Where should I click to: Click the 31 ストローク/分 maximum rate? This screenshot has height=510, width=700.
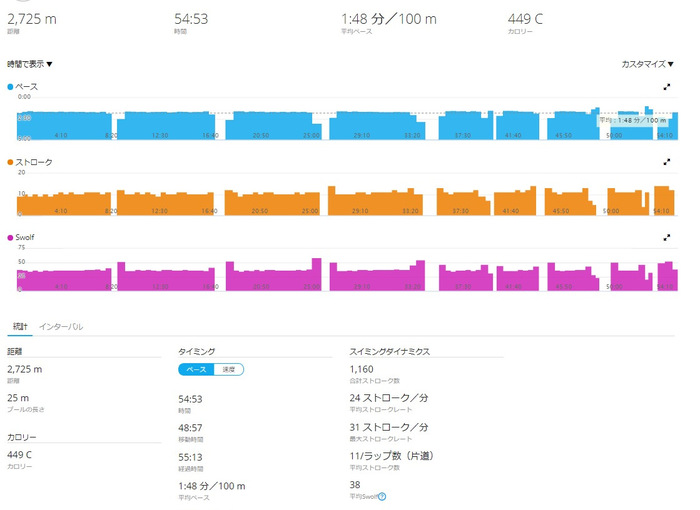(389, 427)
